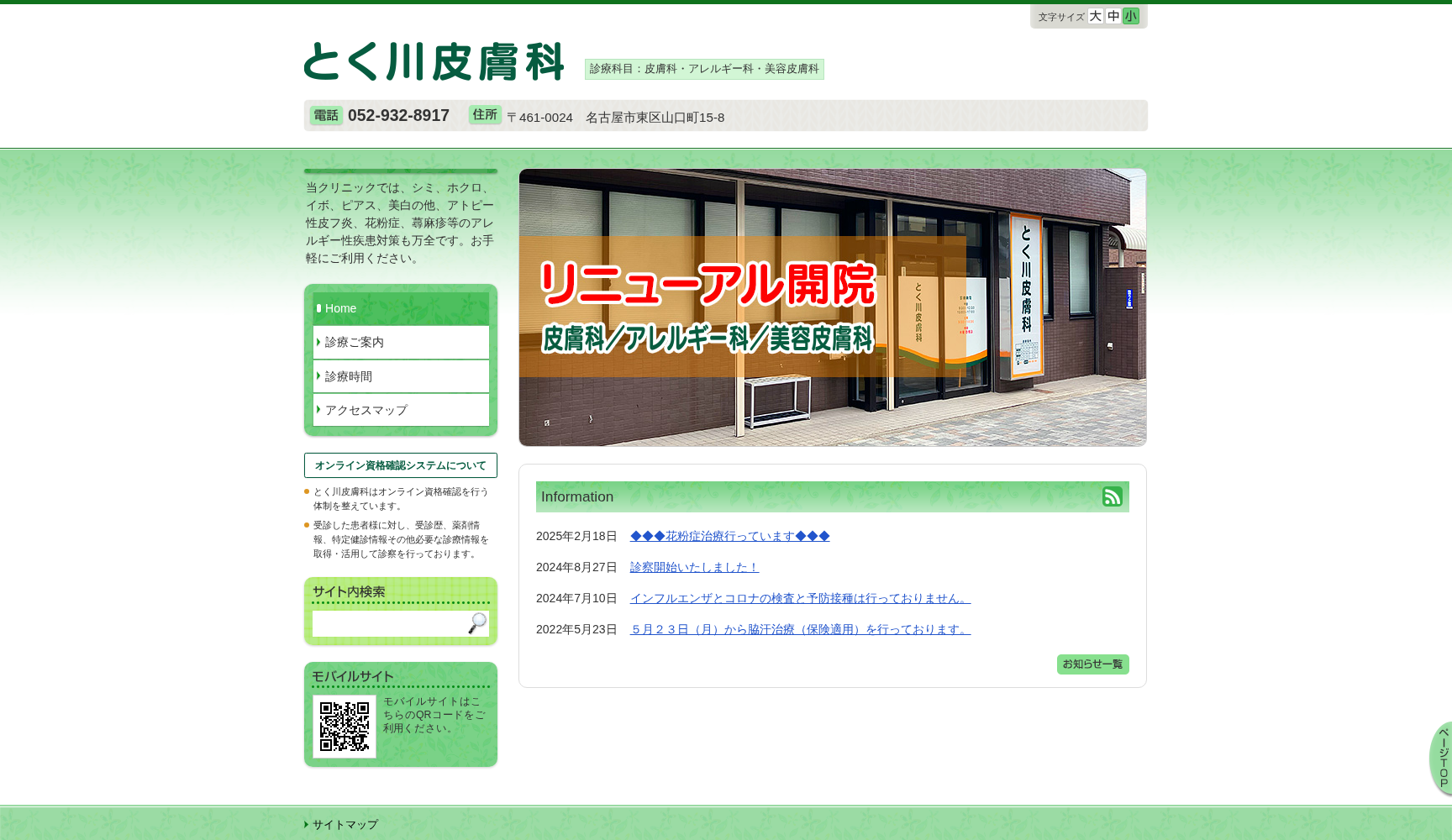Click the とく川皮膚科 site logo
Image resolution: width=1452 pixels, height=840 pixels.
[434, 61]
